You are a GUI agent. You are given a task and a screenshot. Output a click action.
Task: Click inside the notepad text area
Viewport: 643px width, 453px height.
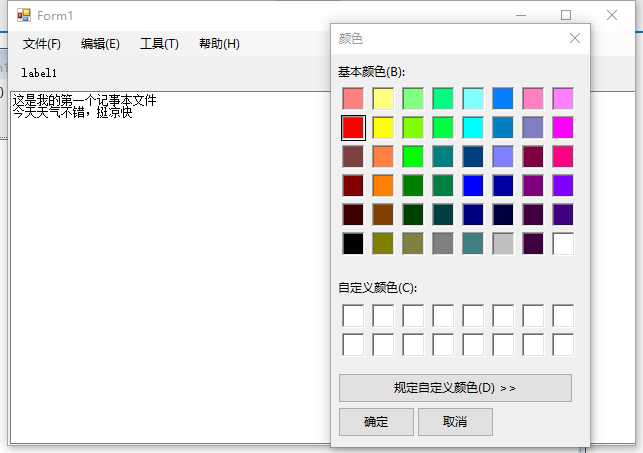coord(170,266)
